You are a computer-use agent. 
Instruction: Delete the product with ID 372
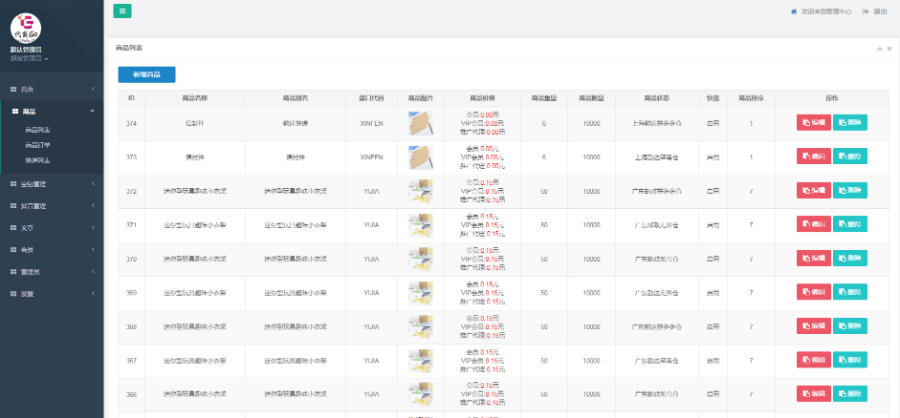tap(850, 190)
